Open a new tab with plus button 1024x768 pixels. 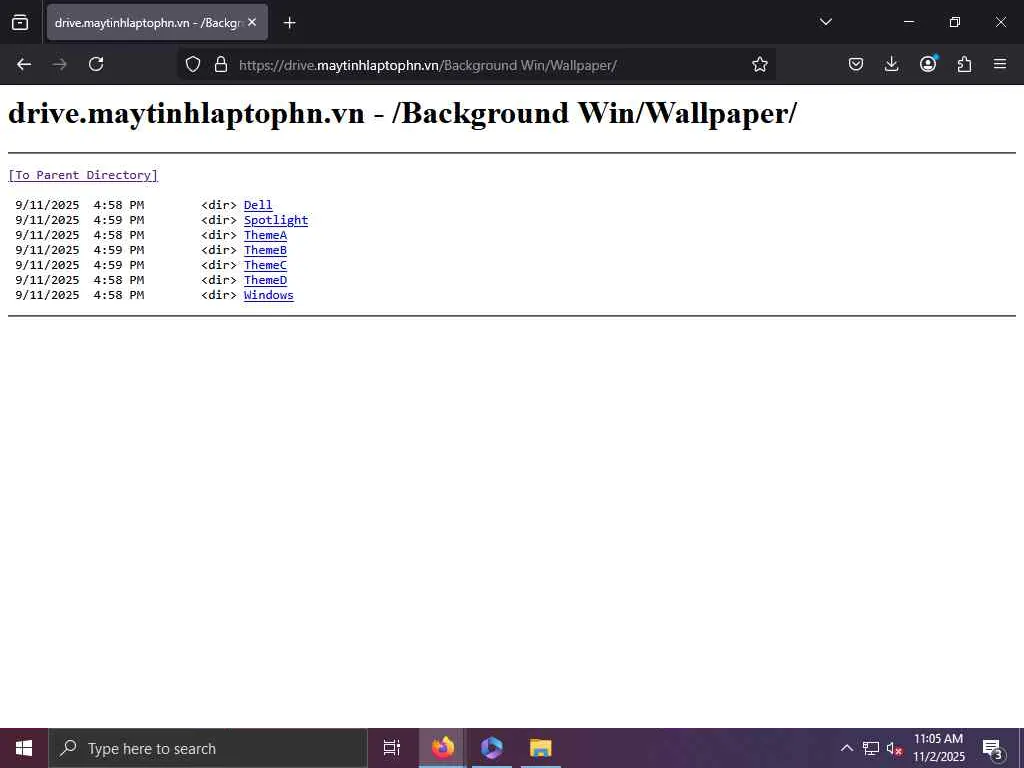[x=289, y=23]
